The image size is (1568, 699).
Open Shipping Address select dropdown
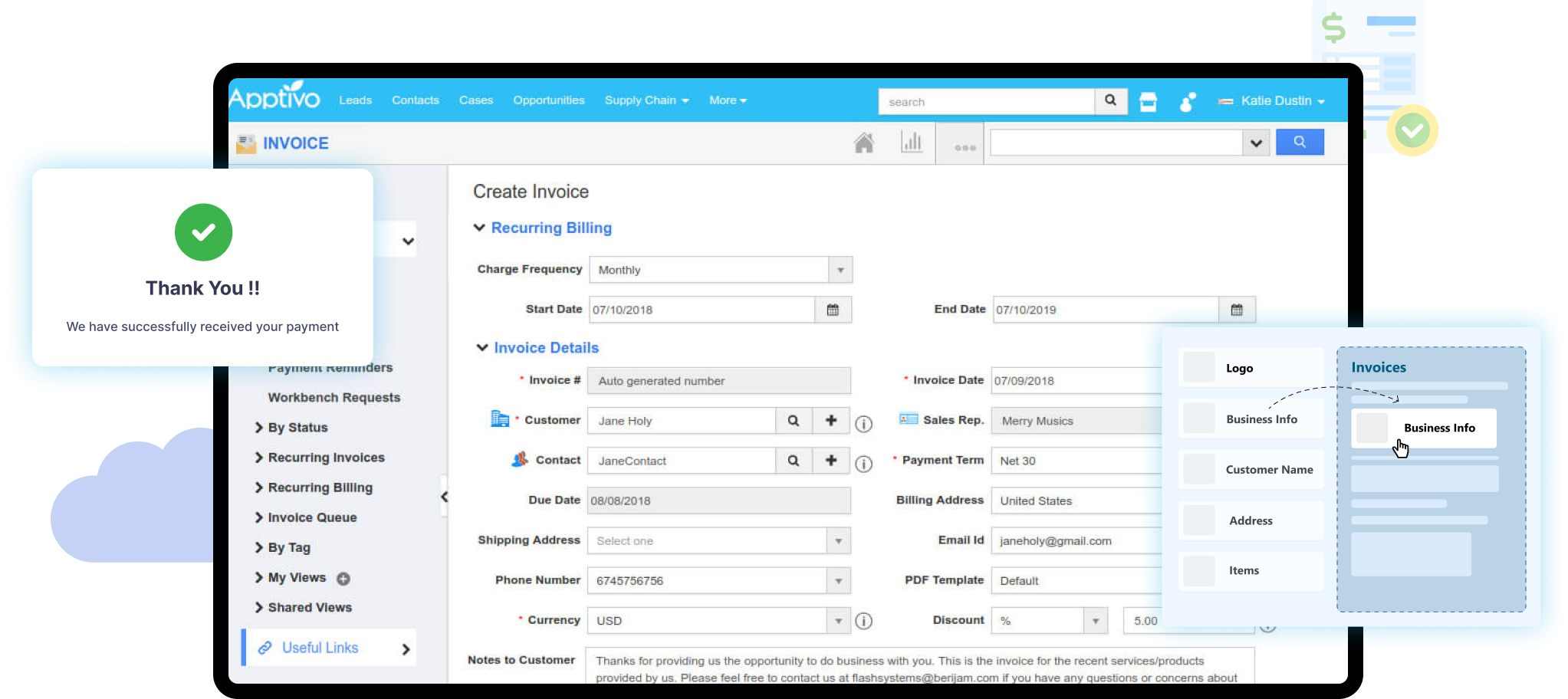click(x=838, y=541)
